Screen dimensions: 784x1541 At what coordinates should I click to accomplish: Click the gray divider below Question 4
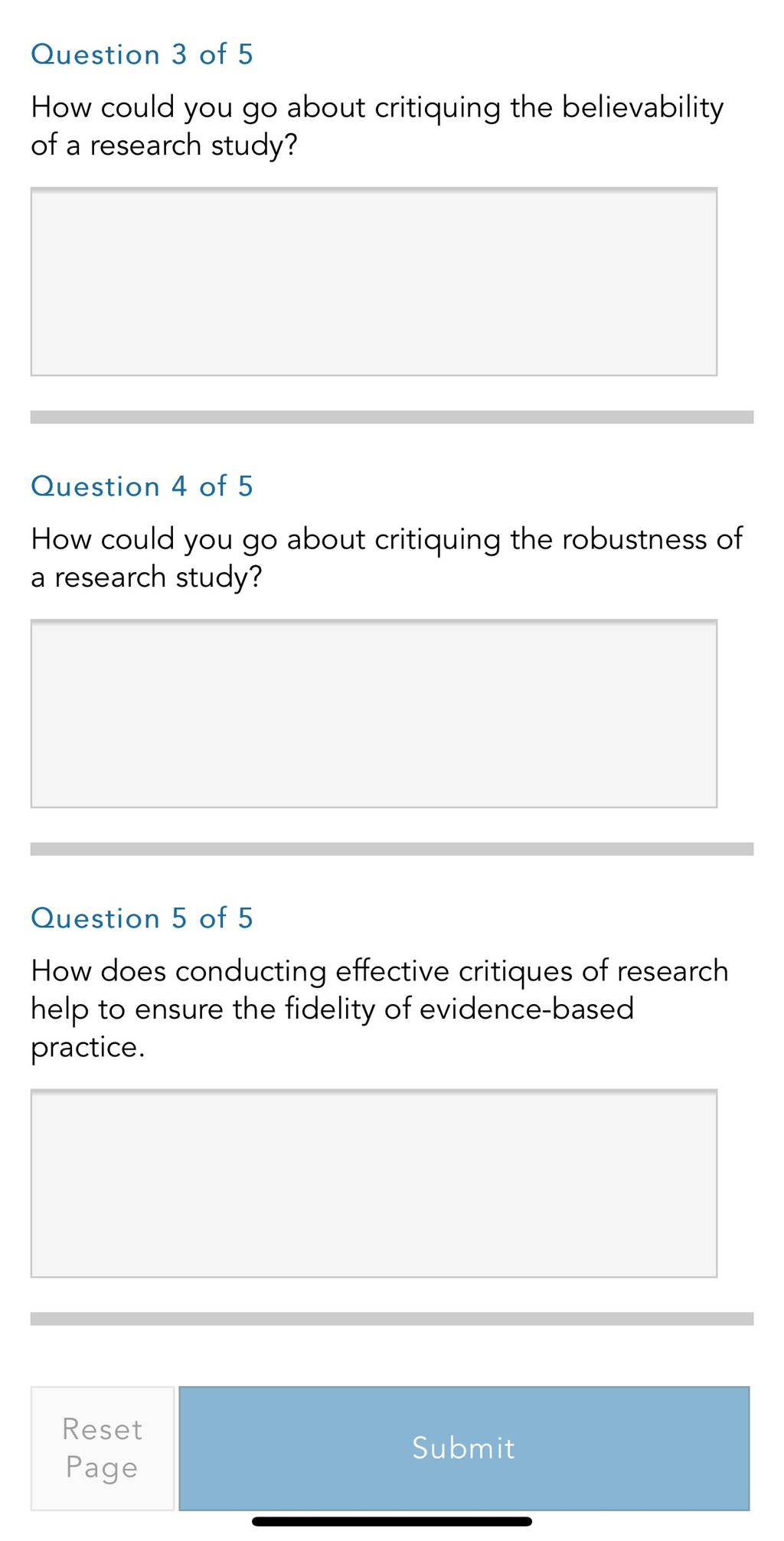click(x=392, y=849)
